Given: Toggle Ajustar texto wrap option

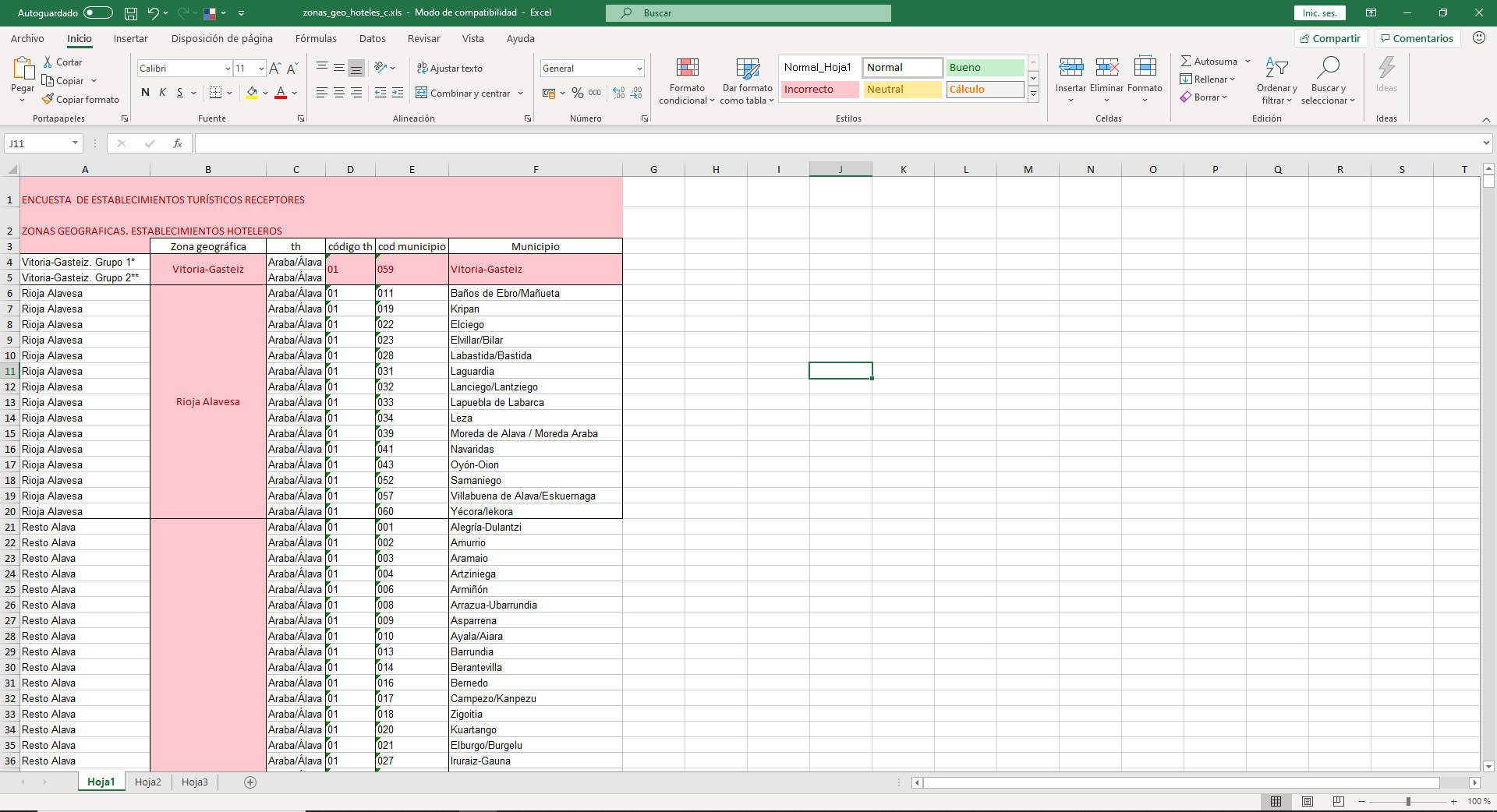Looking at the screenshot, I should click(450, 69).
